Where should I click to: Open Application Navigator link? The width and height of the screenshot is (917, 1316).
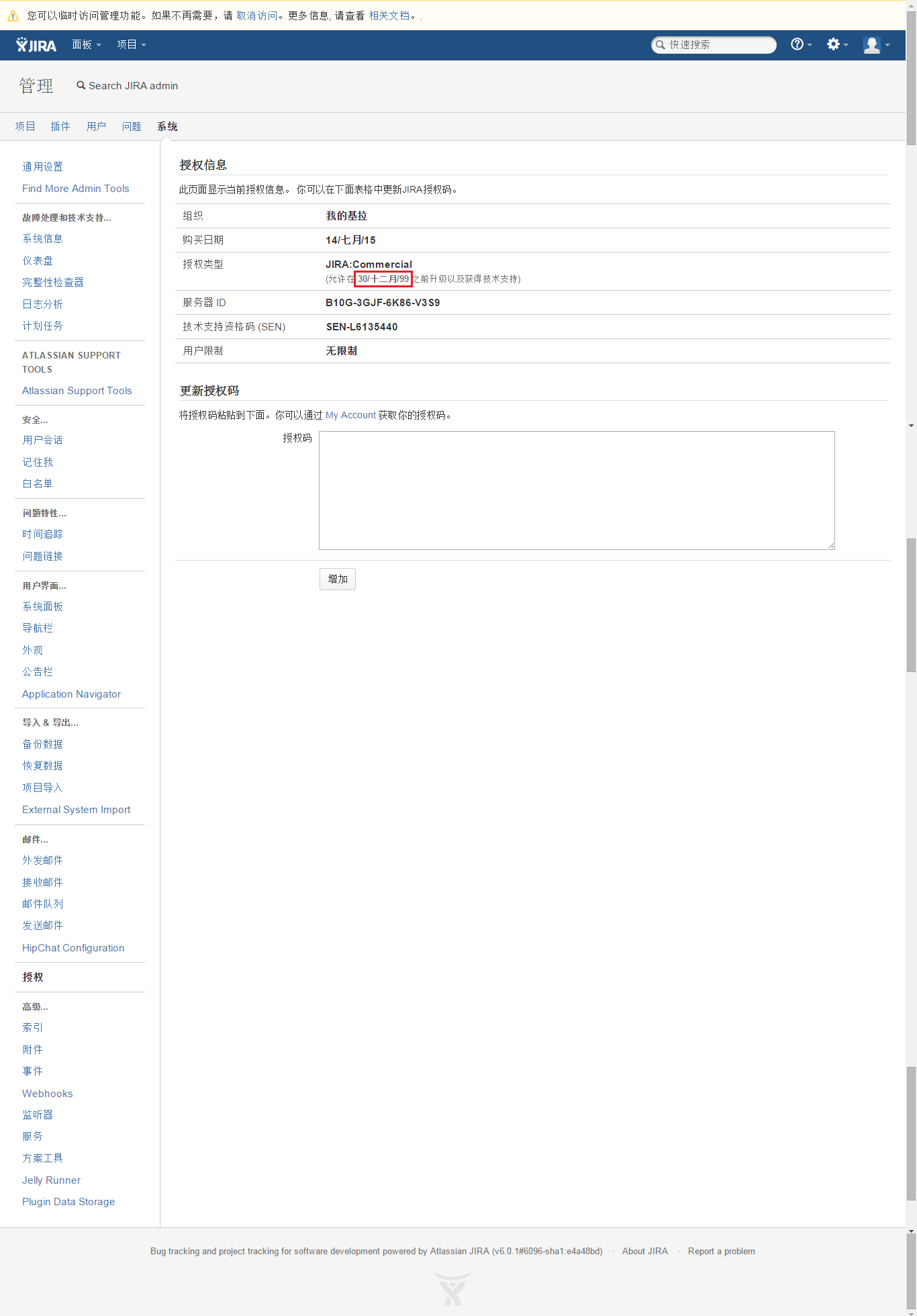tap(72, 694)
